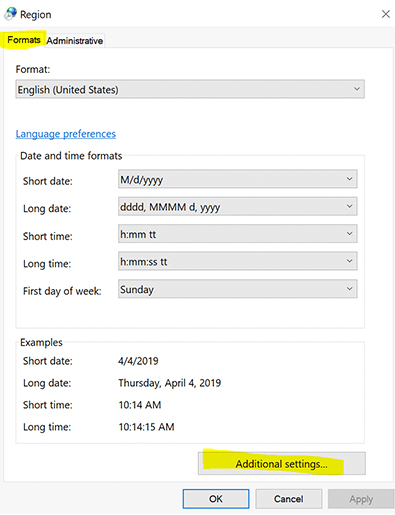Open the Long time format dropdown
This screenshot has width=395, height=515.
tap(238, 261)
